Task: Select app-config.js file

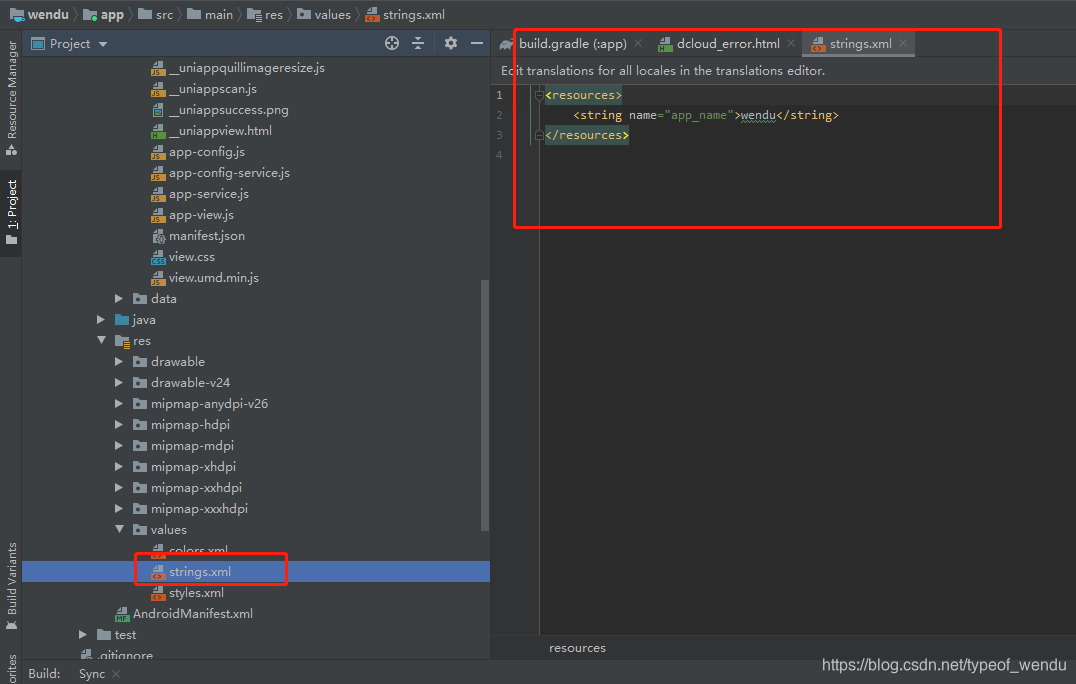Action: 198,152
